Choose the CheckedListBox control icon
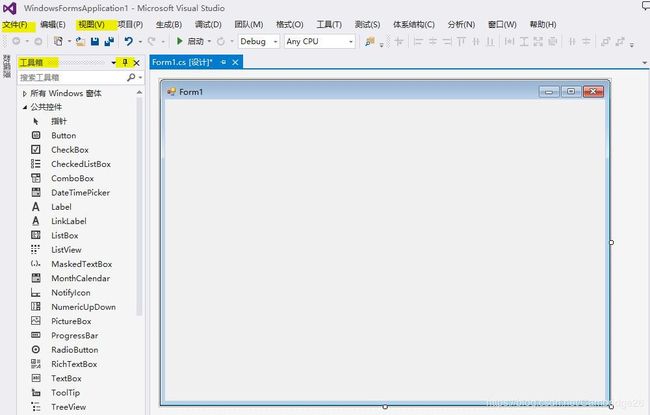 (x=36, y=164)
